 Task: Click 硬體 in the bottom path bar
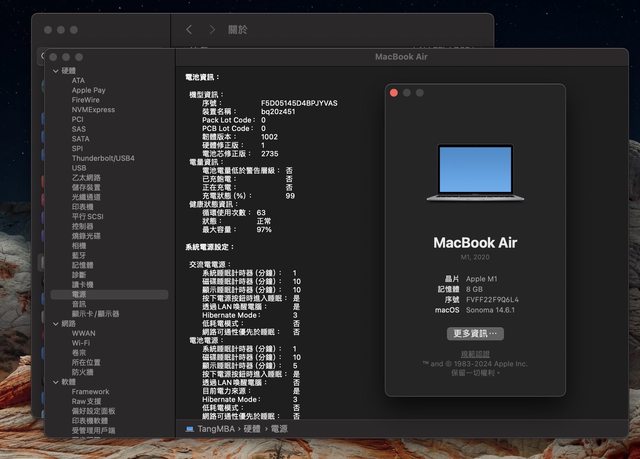pyautogui.click(x=254, y=428)
